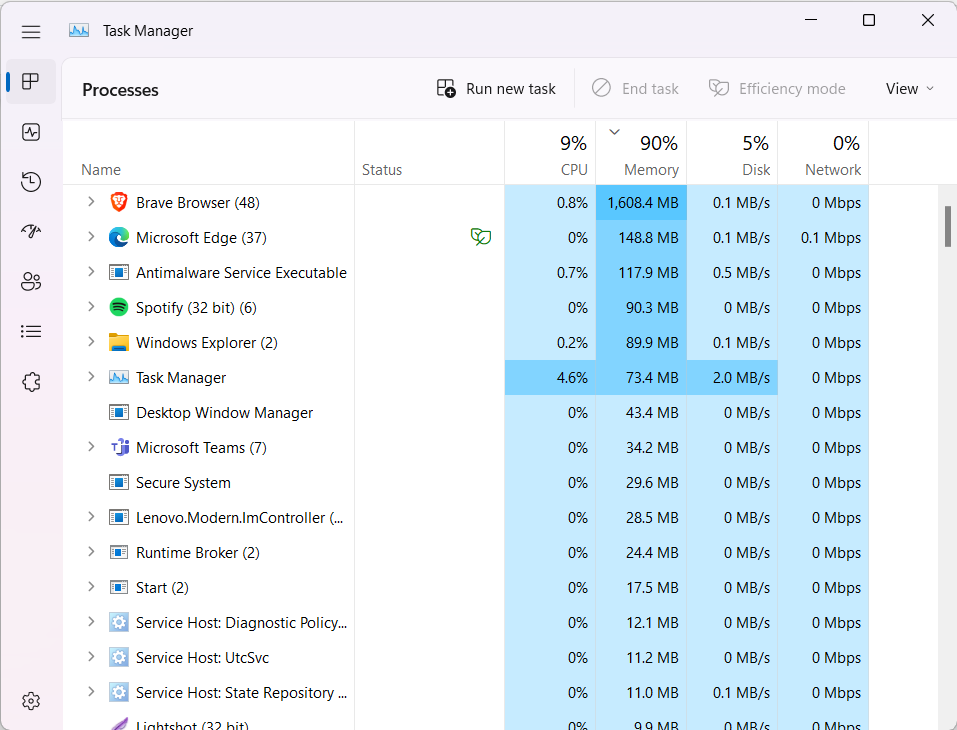
Task: Expand the Brave Browser process group
Action: (91, 202)
